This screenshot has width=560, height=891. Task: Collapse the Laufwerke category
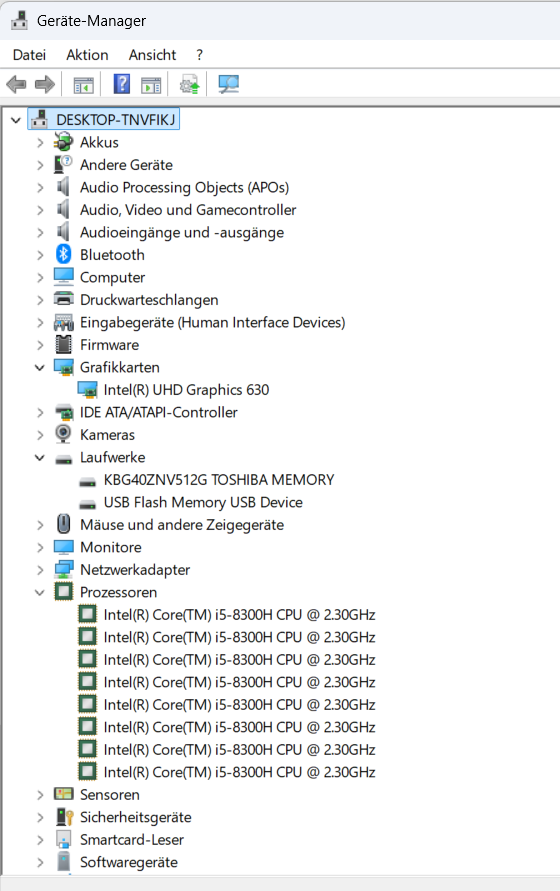(40, 457)
